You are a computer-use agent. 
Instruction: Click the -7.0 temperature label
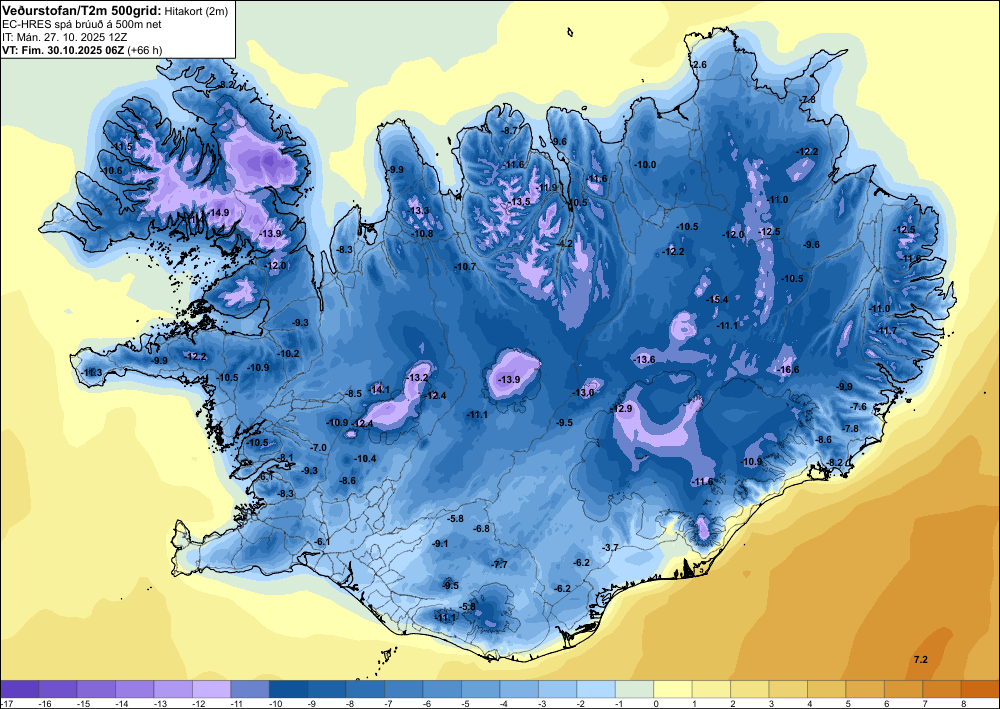pos(318,448)
